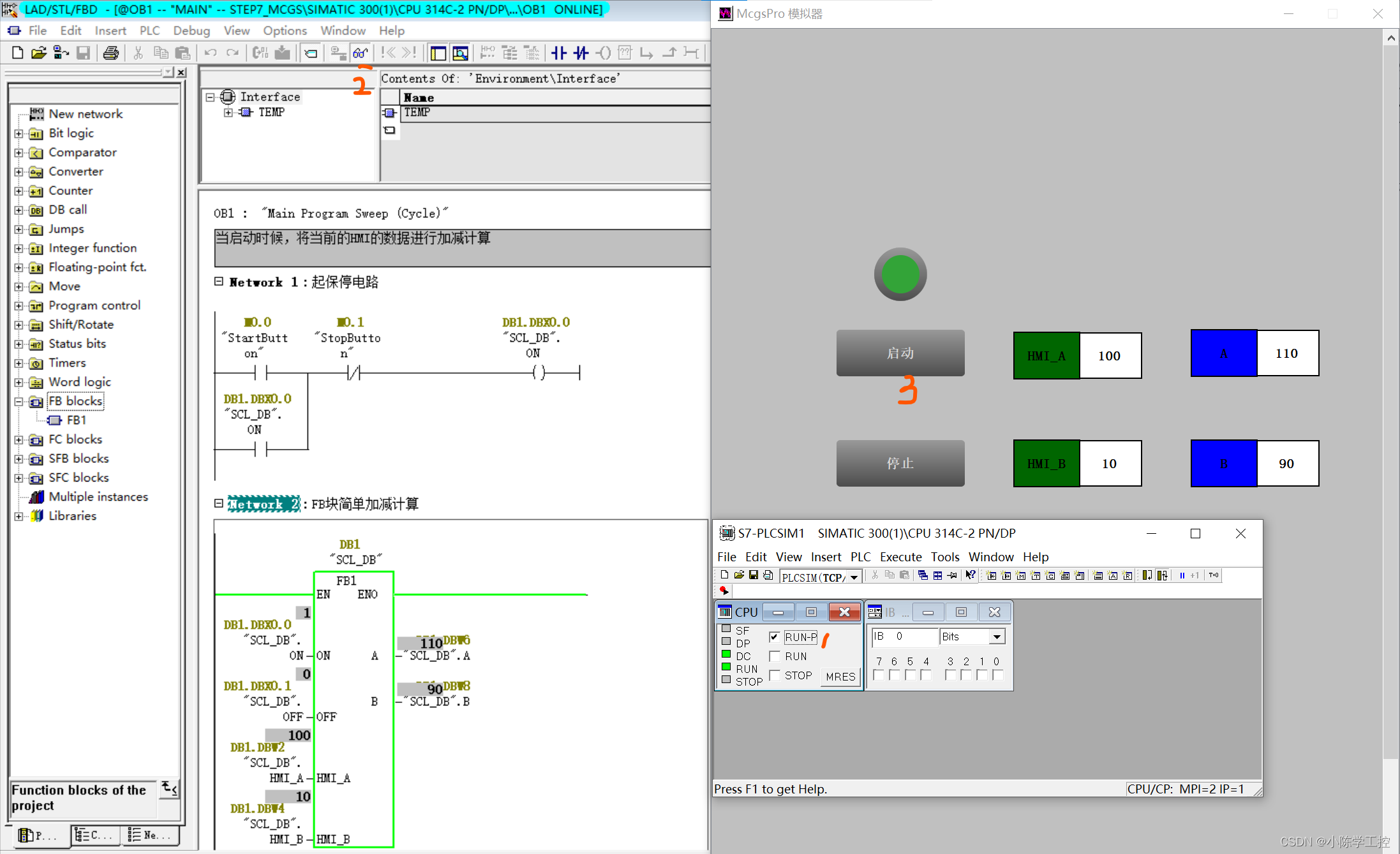The image size is (1400, 854).
Task: Check the STOP mode checkbox
Action: [775, 675]
